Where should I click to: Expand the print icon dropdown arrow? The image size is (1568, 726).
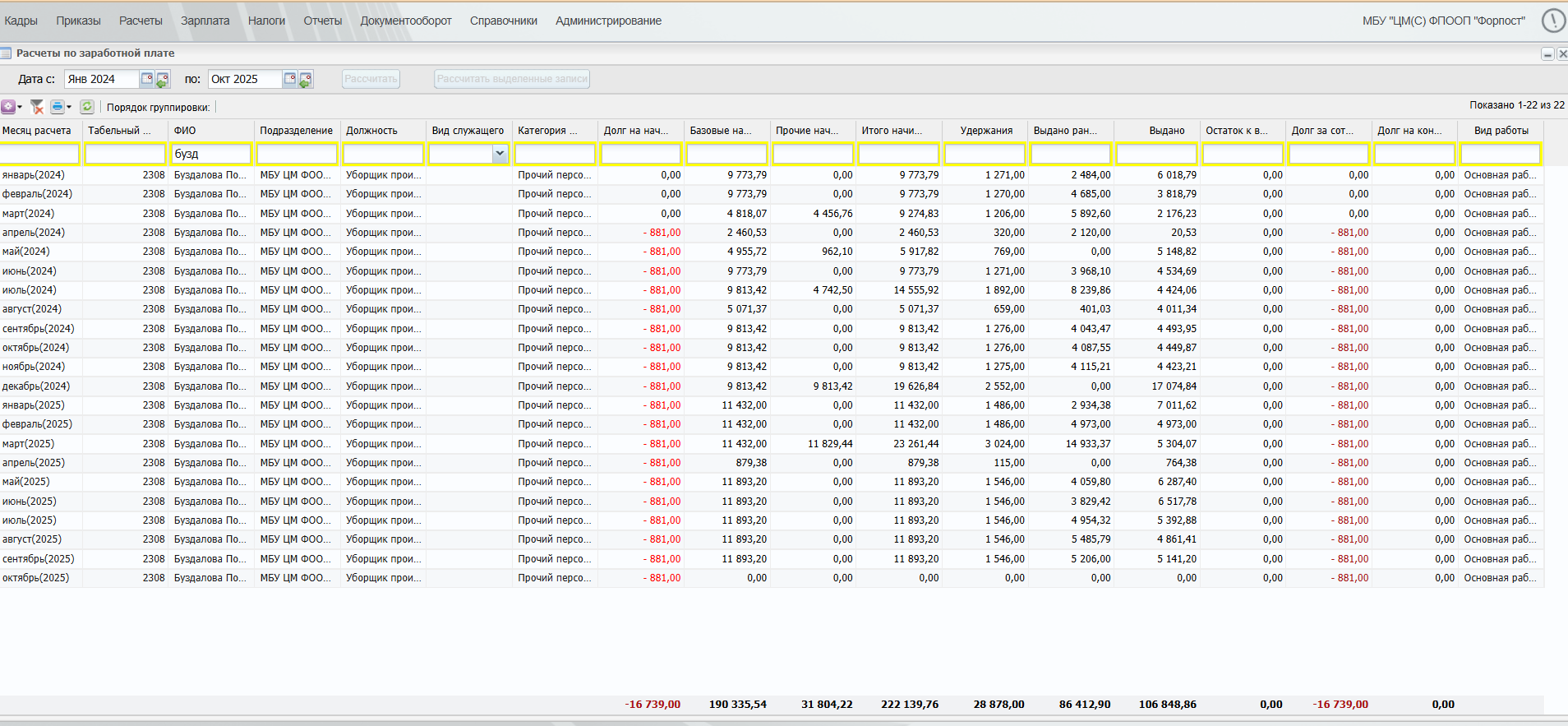pos(69,107)
